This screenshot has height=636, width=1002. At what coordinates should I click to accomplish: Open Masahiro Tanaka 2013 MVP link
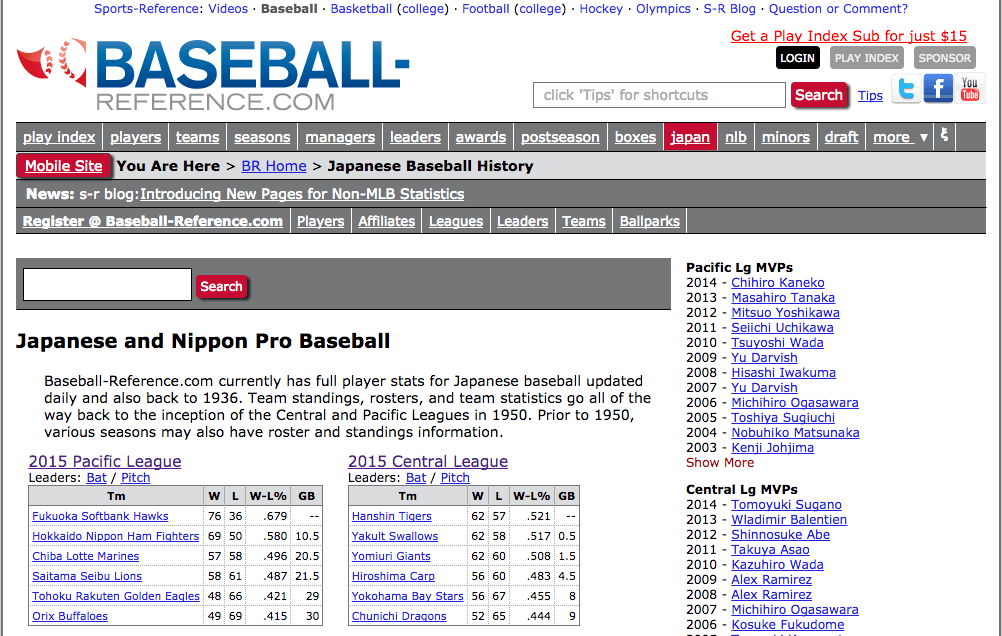click(x=783, y=298)
